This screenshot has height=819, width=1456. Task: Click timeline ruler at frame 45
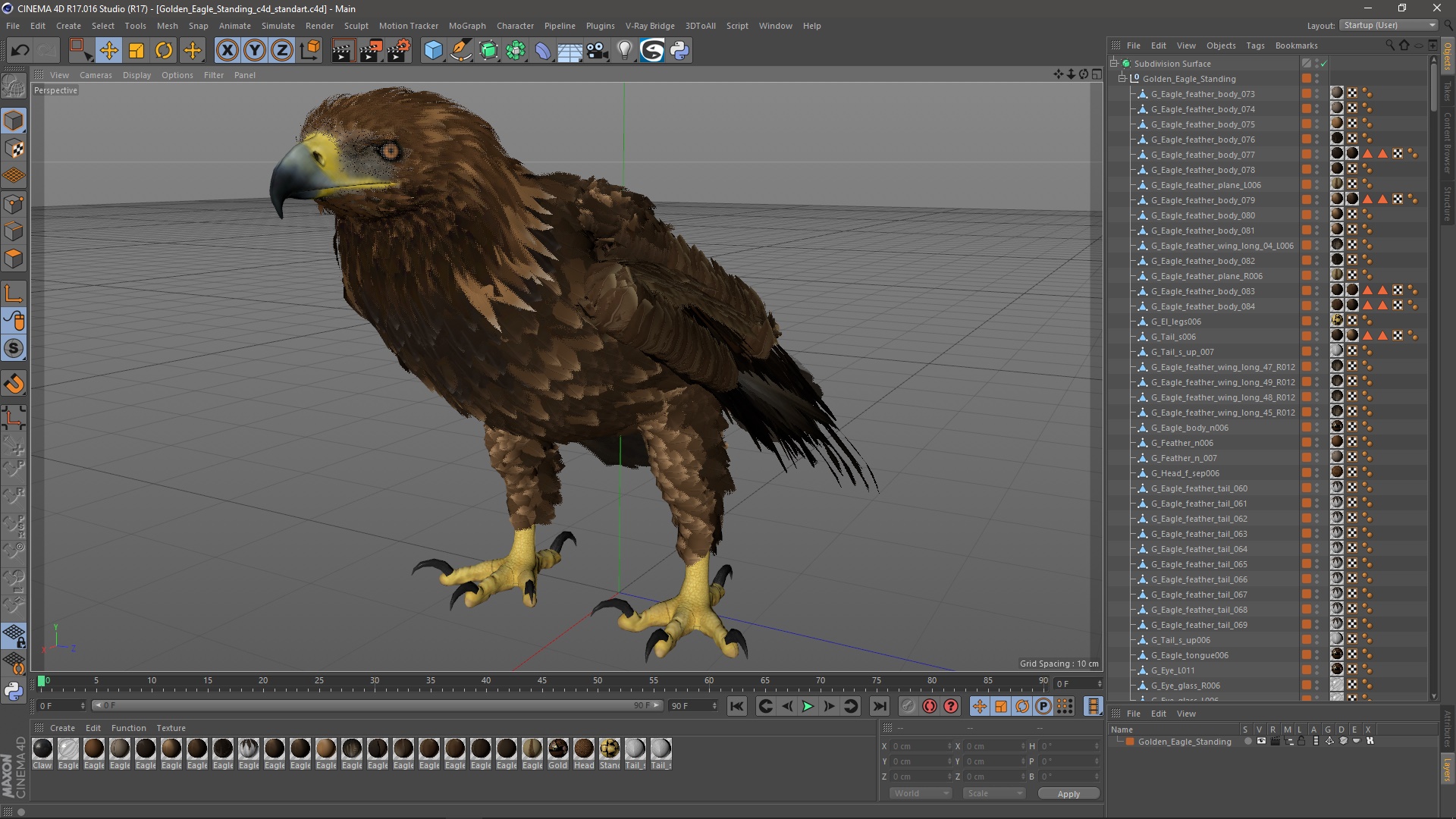pyautogui.click(x=541, y=682)
